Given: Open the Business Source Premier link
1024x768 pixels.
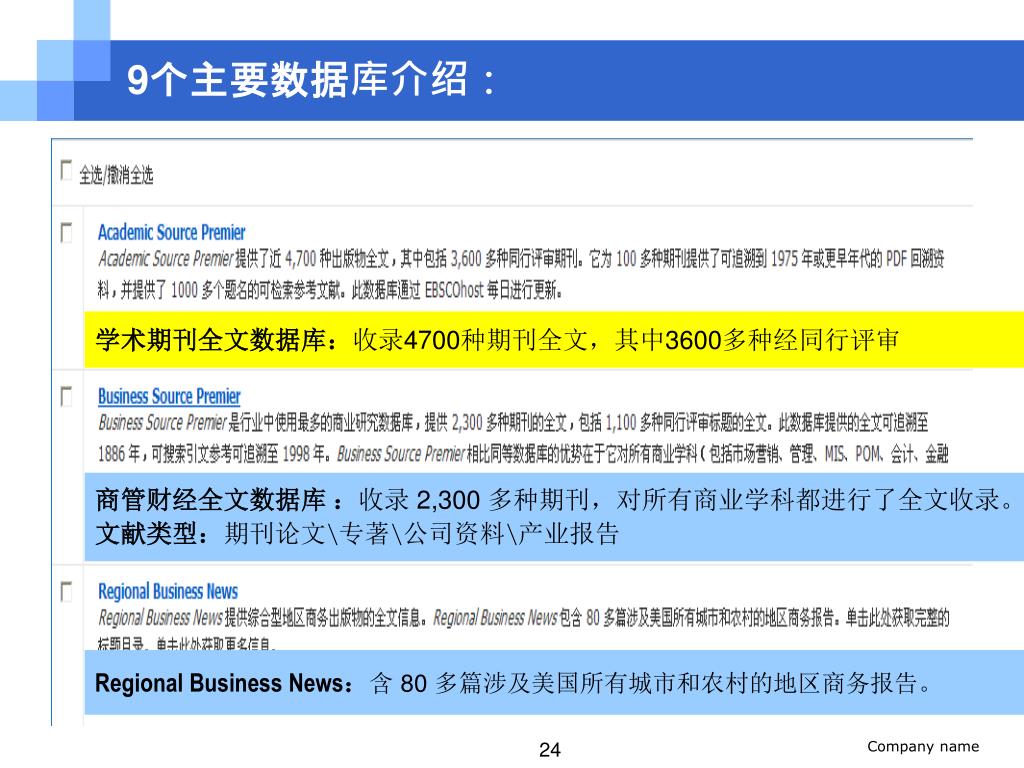Looking at the screenshot, I should (169, 396).
